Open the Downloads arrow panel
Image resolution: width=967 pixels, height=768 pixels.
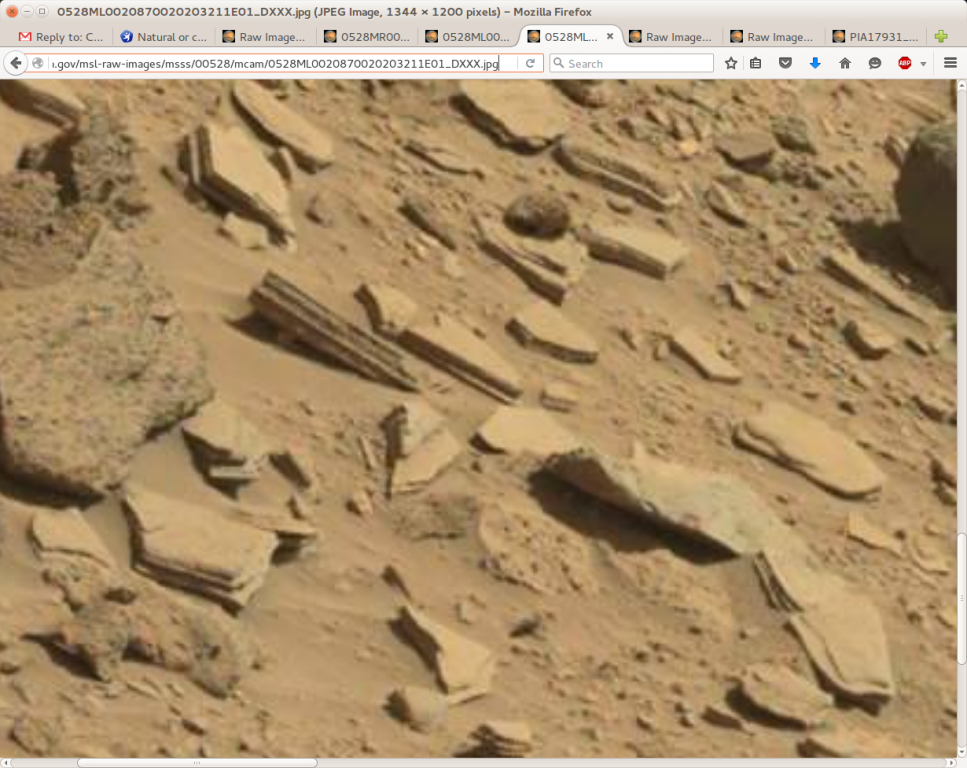click(815, 63)
